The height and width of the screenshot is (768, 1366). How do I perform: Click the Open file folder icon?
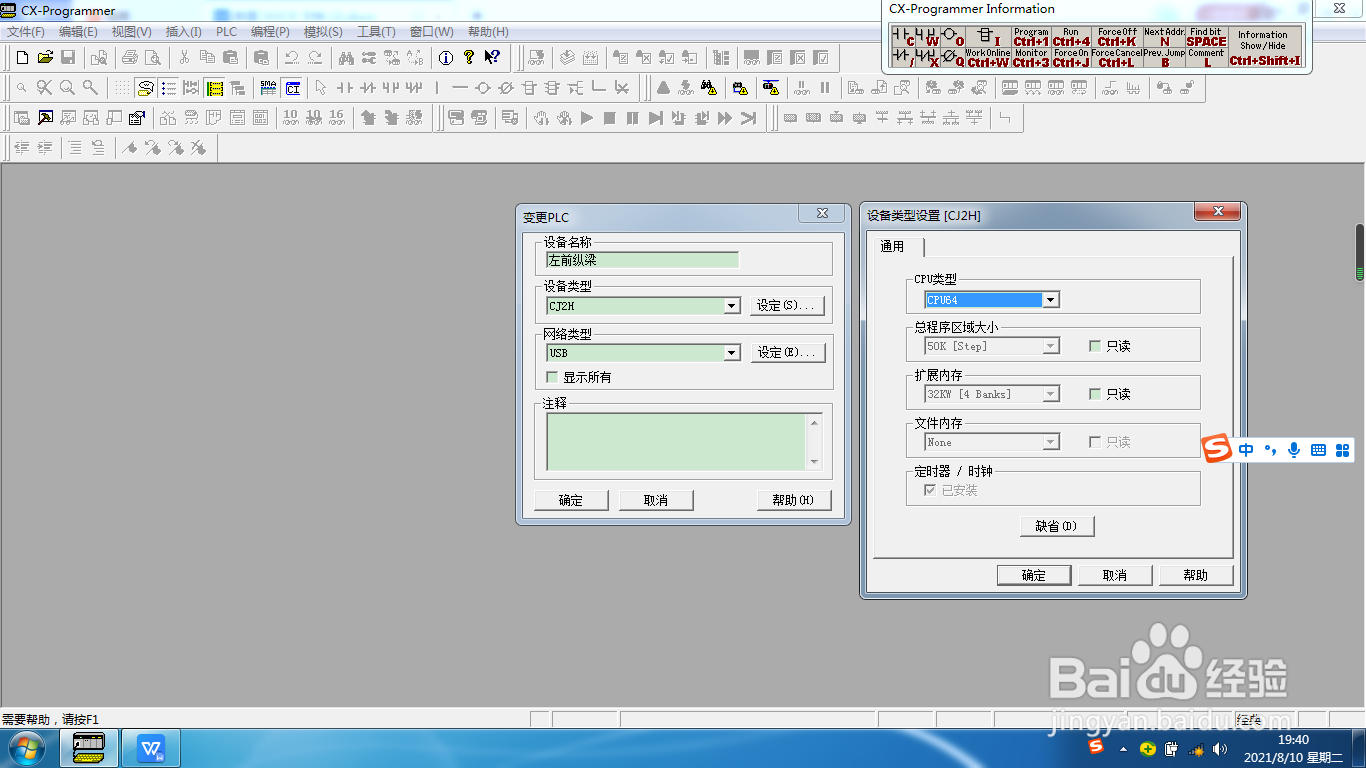tap(45, 57)
